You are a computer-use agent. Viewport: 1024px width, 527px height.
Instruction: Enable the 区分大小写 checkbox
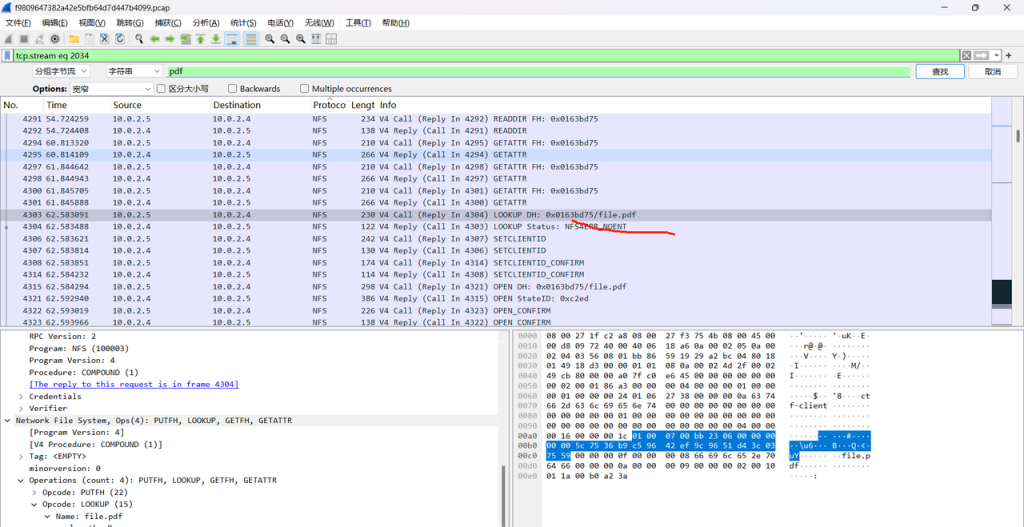(x=161, y=89)
